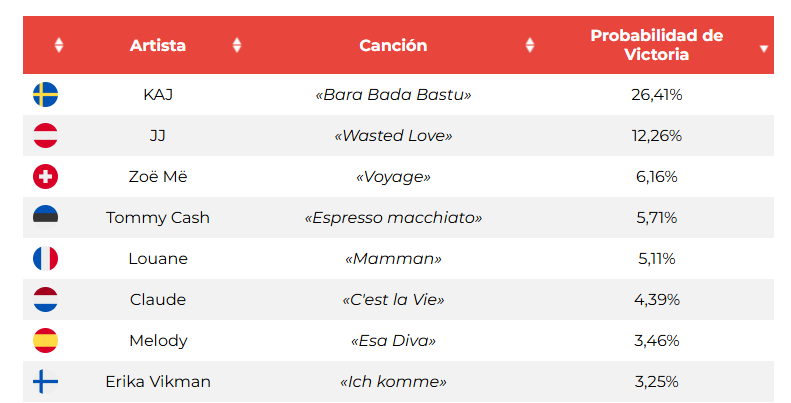Click the France flag icon

45,258
